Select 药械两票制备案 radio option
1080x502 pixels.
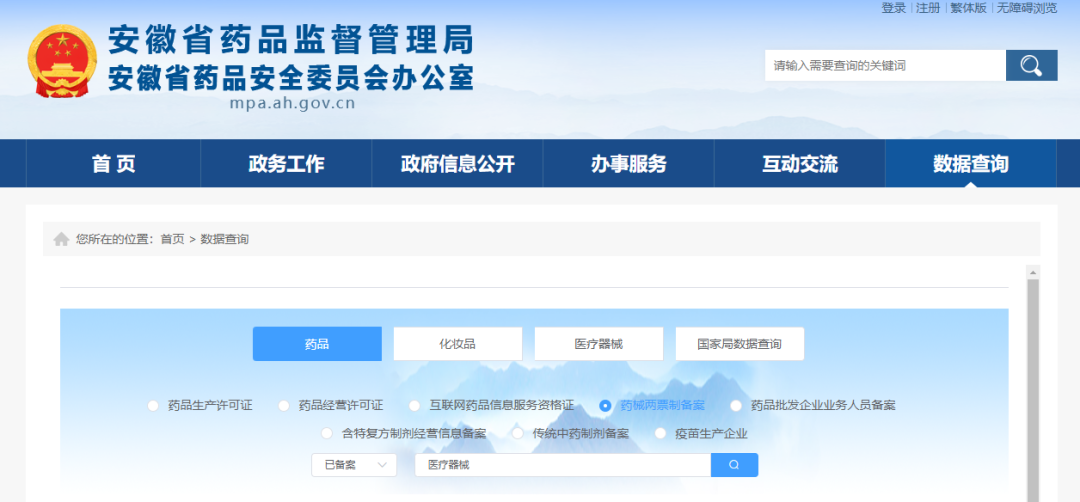pyautogui.click(x=605, y=406)
